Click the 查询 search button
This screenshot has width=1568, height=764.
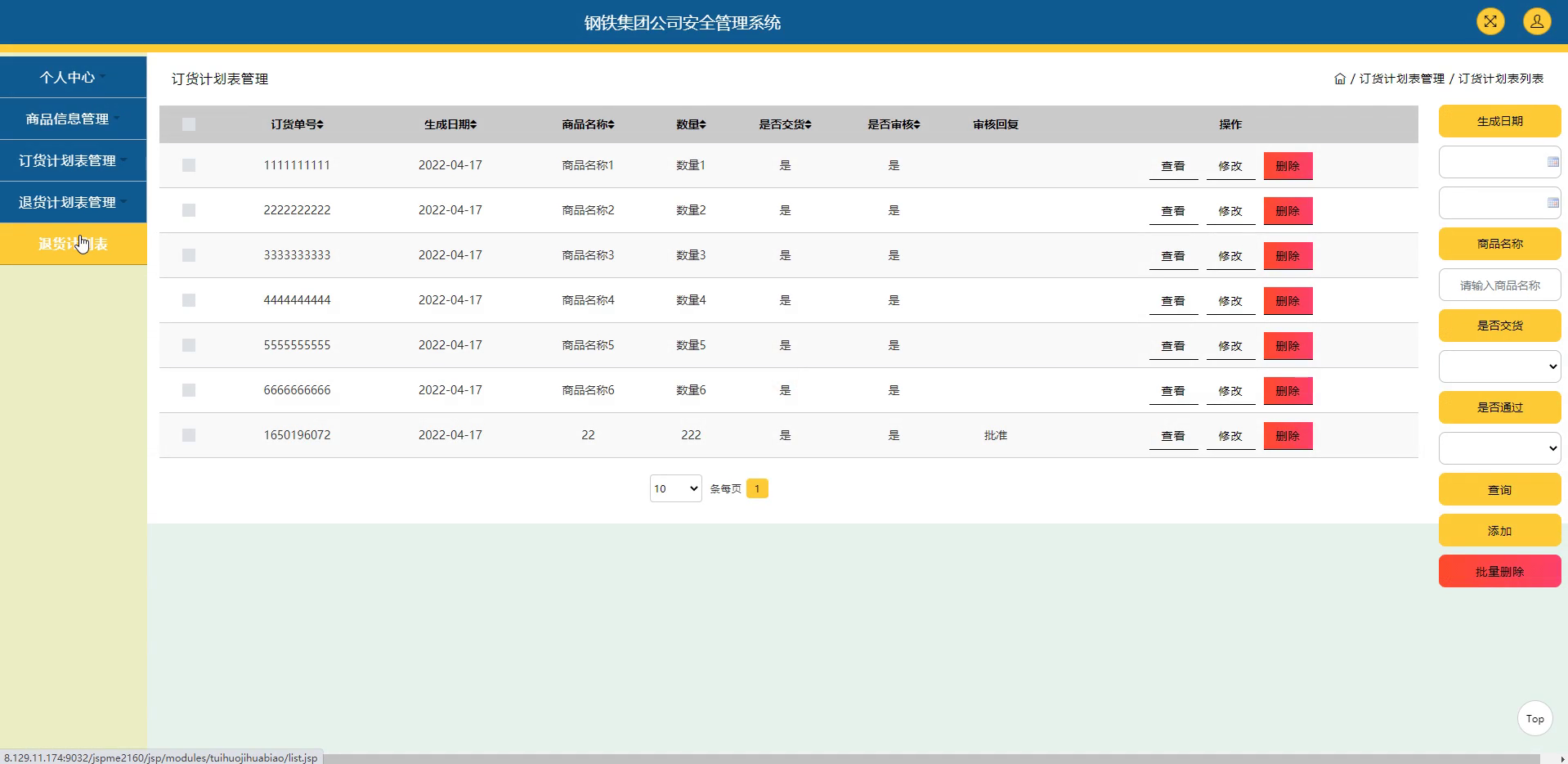1499,489
